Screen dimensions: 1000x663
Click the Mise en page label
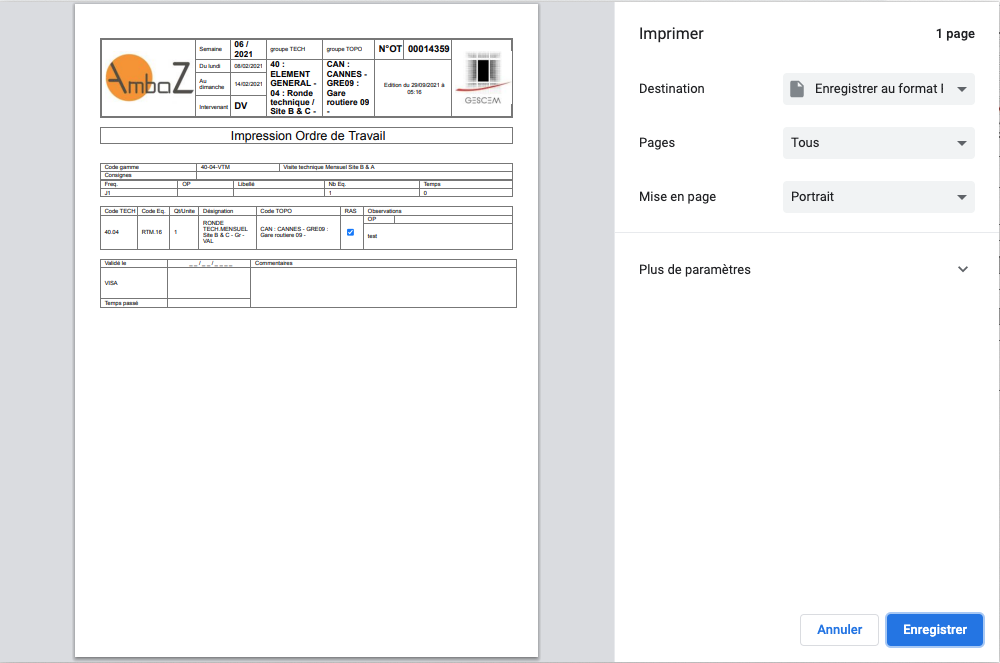tap(677, 197)
